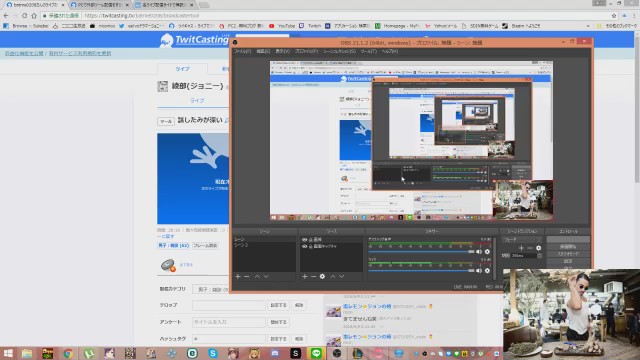Viewport: 640px width, 360px height.
Task: Open the OBS Help menu
Action: pyautogui.click(x=389, y=51)
